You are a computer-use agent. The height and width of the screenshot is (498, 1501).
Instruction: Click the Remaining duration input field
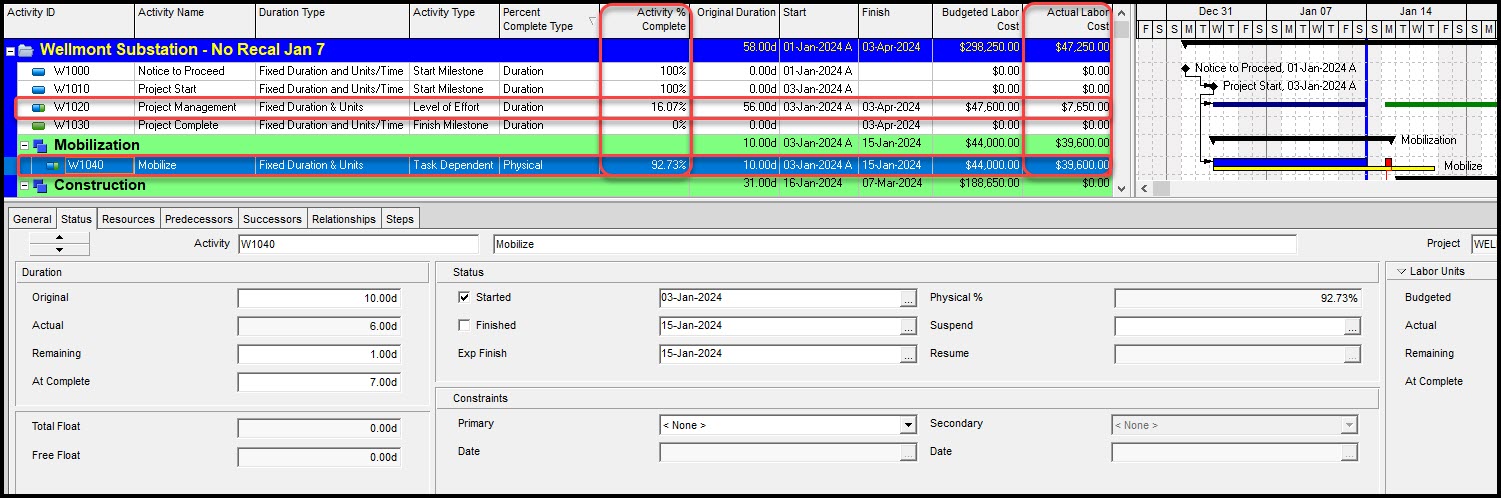[319, 354]
